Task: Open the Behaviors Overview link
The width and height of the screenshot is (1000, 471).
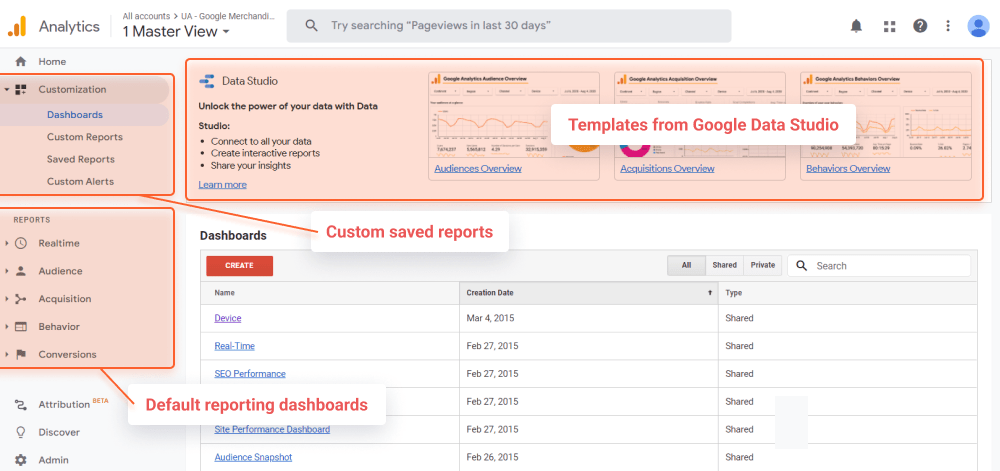Action: pyautogui.click(x=848, y=168)
